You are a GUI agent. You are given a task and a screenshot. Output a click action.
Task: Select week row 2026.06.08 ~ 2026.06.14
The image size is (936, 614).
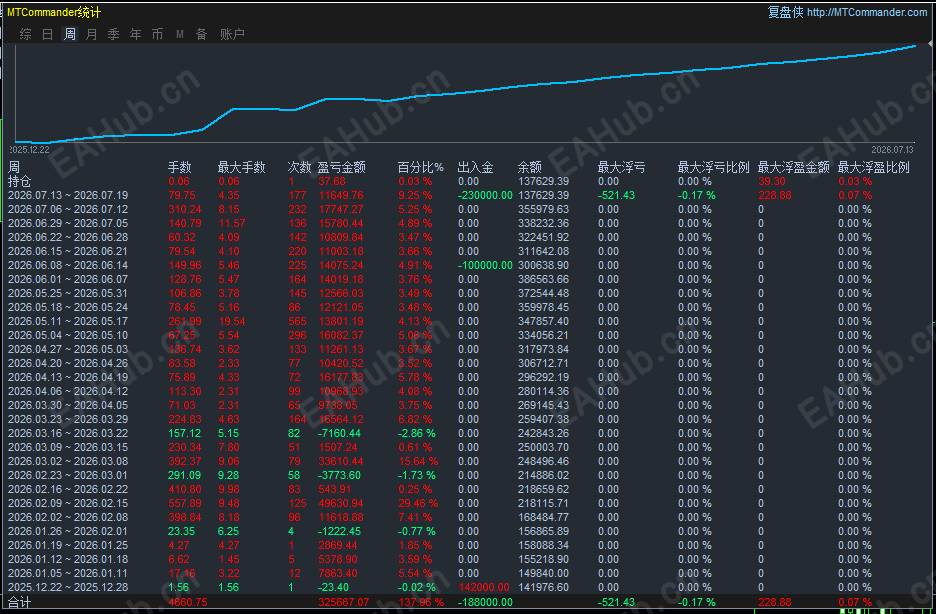[x=68, y=266]
